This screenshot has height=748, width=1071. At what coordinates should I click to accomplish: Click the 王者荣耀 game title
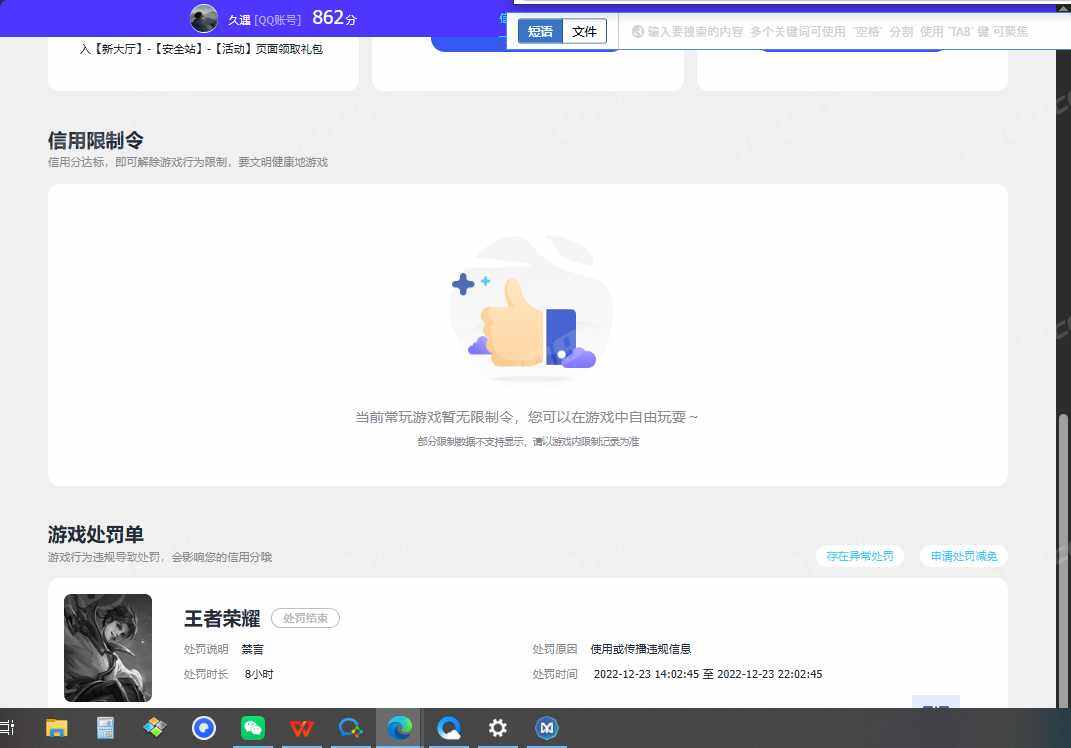point(222,619)
